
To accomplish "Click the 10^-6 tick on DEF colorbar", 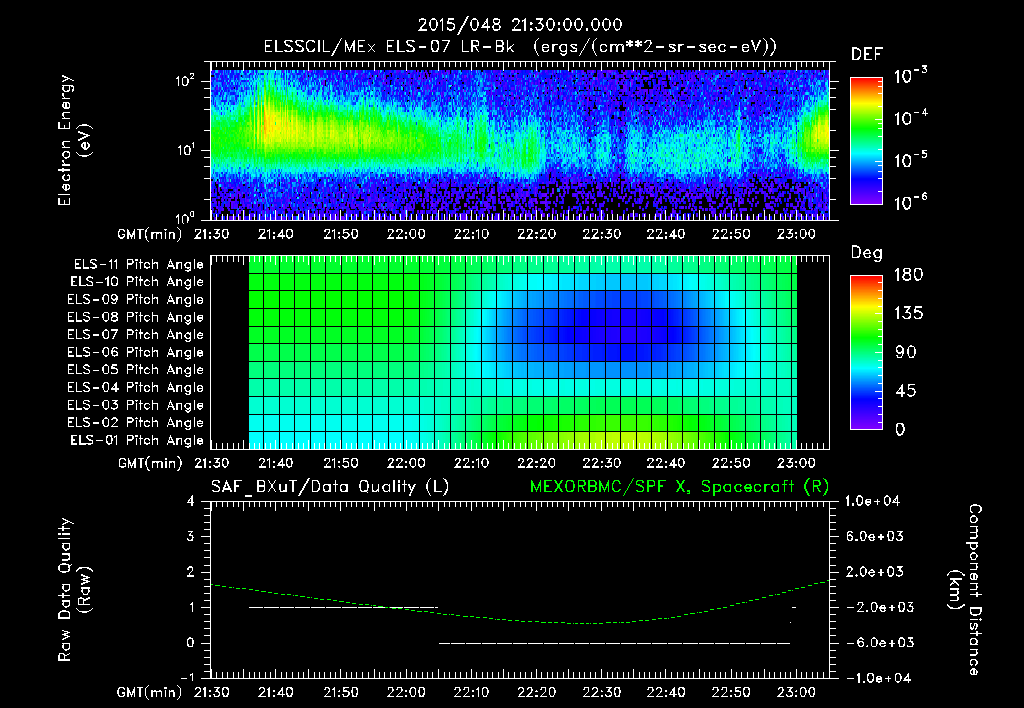I will click(910, 202).
